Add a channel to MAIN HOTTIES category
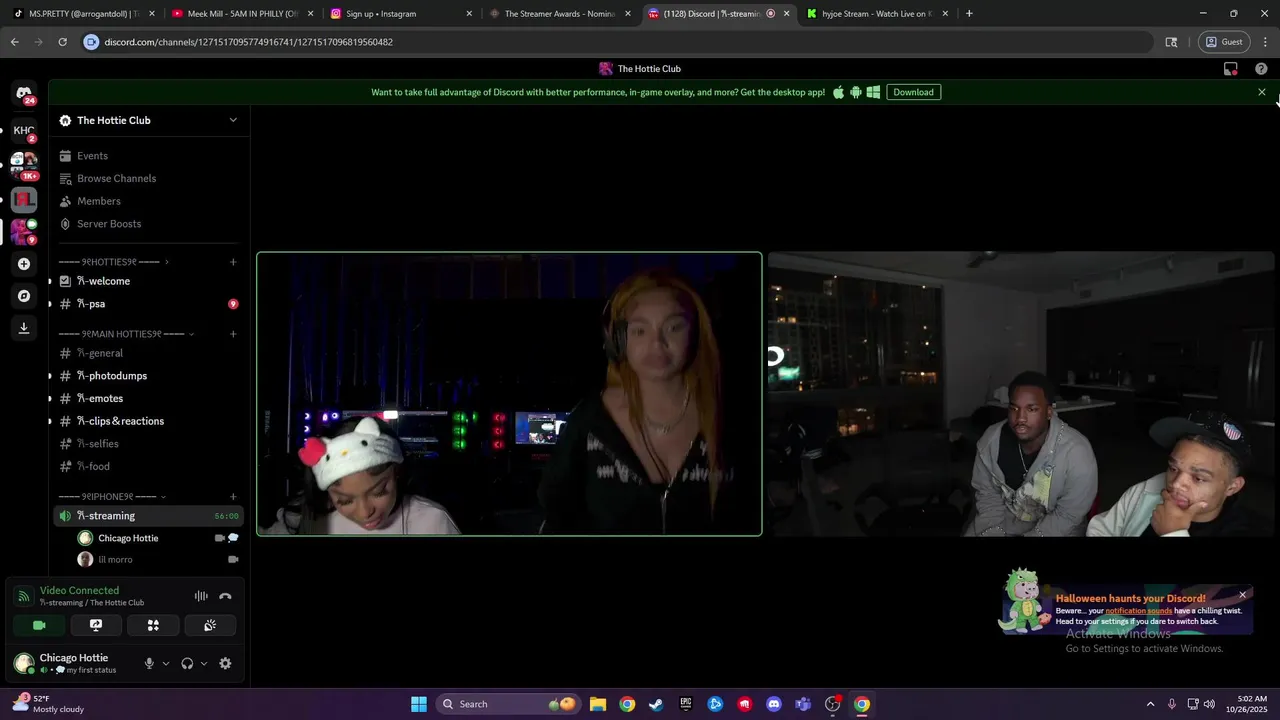This screenshot has width=1280, height=720. (233, 334)
